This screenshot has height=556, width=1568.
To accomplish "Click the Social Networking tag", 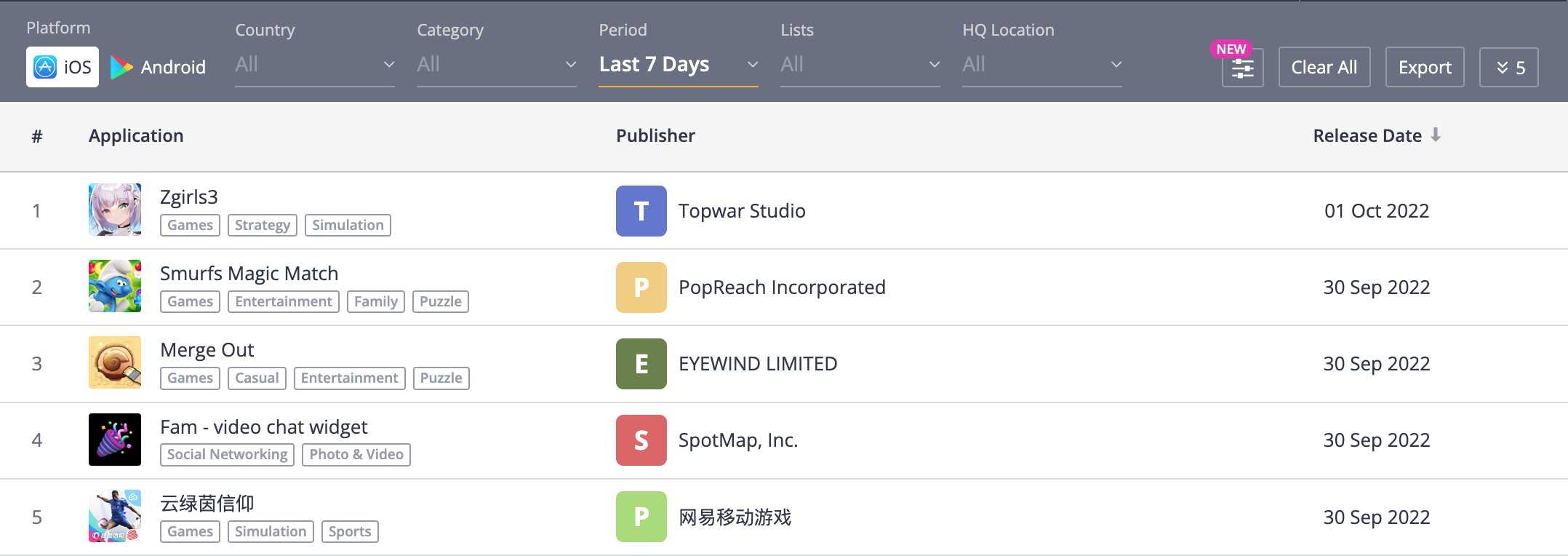I will [x=227, y=454].
